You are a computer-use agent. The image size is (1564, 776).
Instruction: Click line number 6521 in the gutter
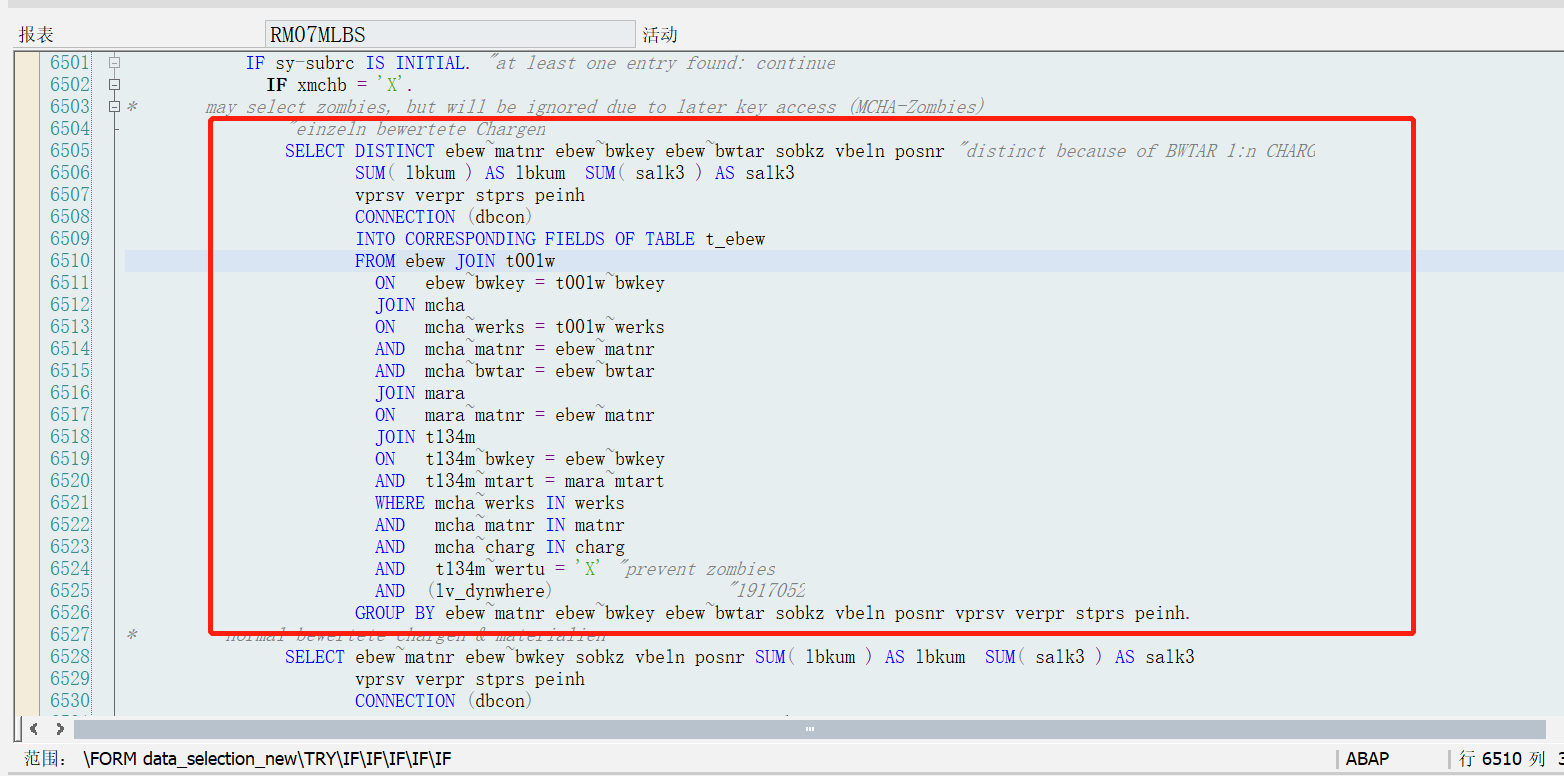[x=69, y=502]
